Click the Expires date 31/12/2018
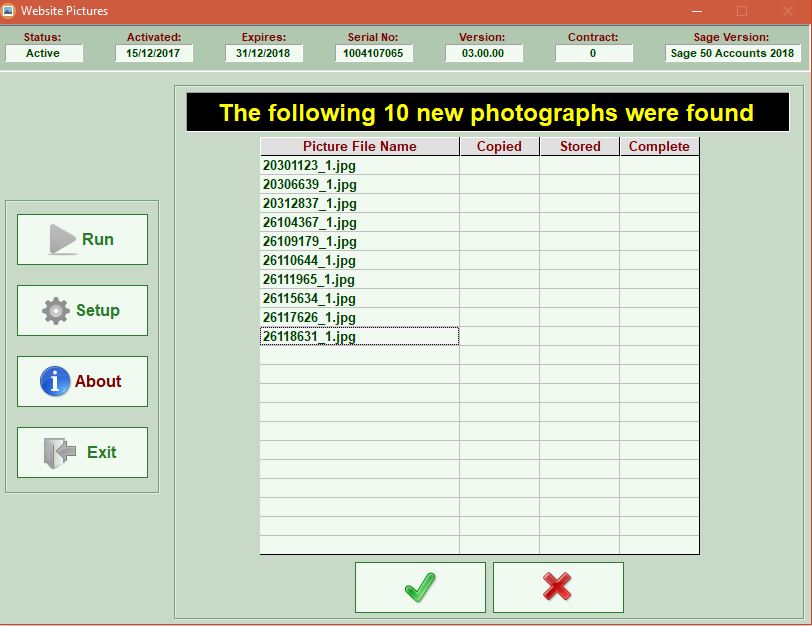Viewport: 812px width, 626px height. (264, 53)
